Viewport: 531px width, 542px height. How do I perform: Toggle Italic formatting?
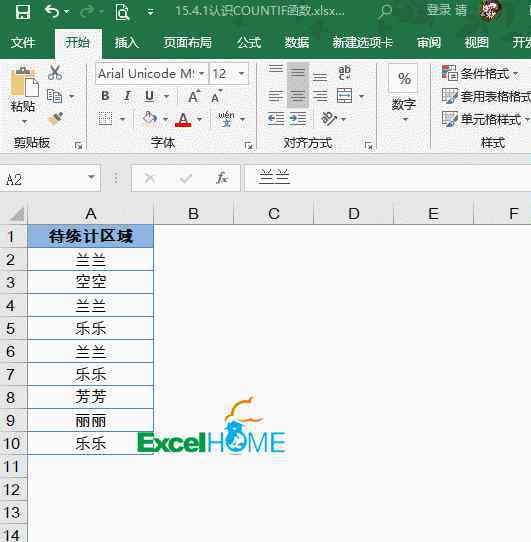pyautogui.click(x=127, y=96)
